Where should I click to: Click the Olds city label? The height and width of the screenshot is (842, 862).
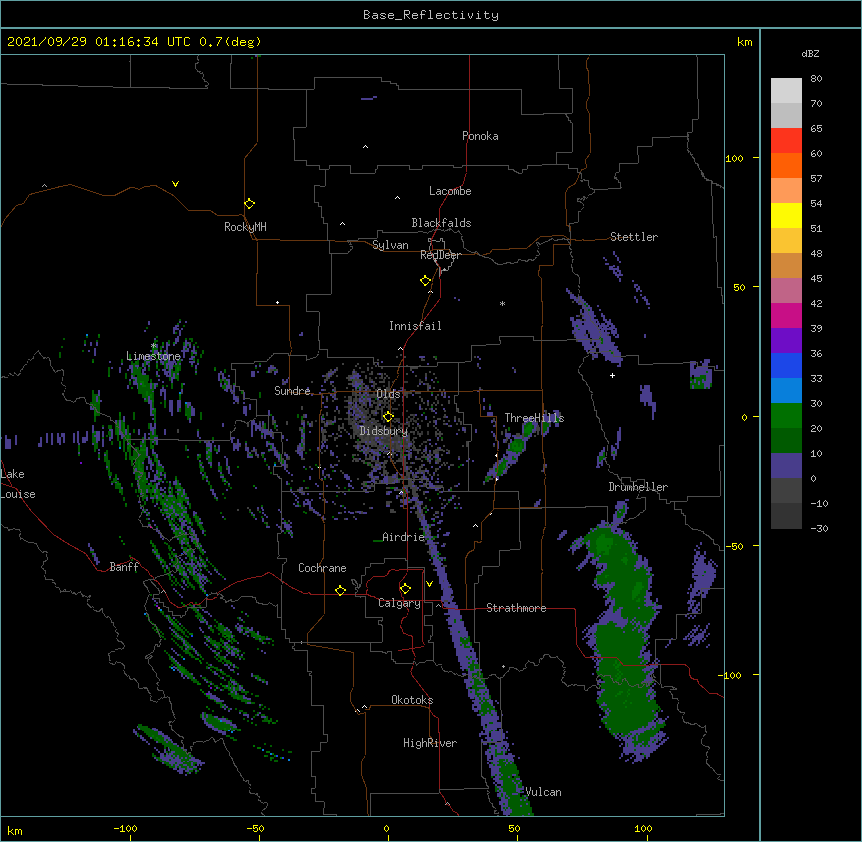pos(388,394)
